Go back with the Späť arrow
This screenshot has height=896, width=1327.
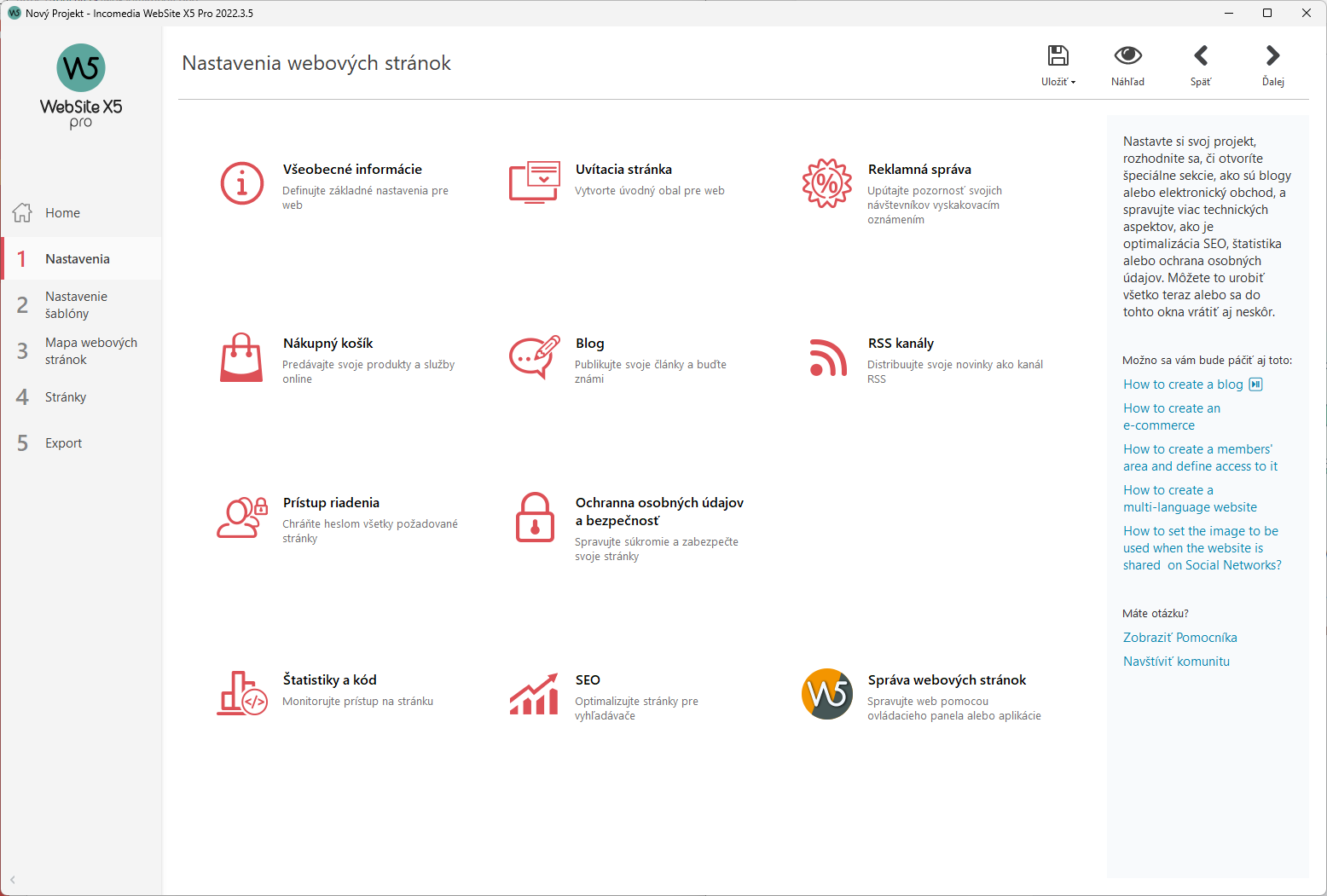click(x=1201, y=55)
